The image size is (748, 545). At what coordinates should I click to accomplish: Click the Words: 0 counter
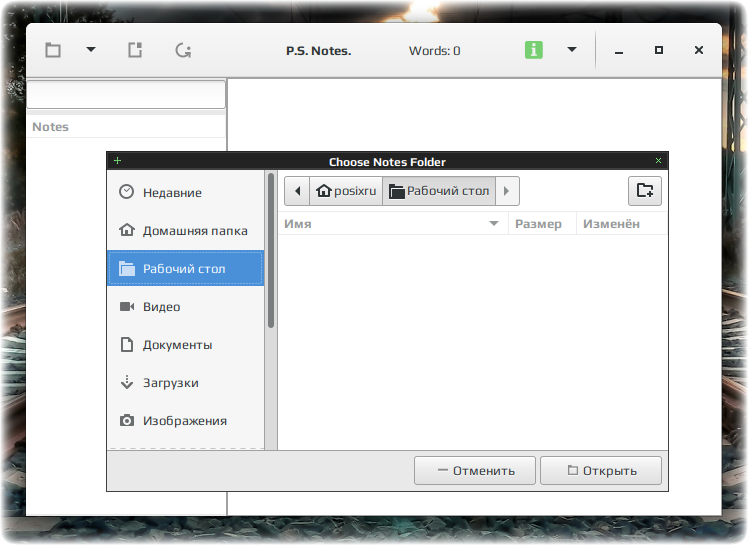[434, 51]
